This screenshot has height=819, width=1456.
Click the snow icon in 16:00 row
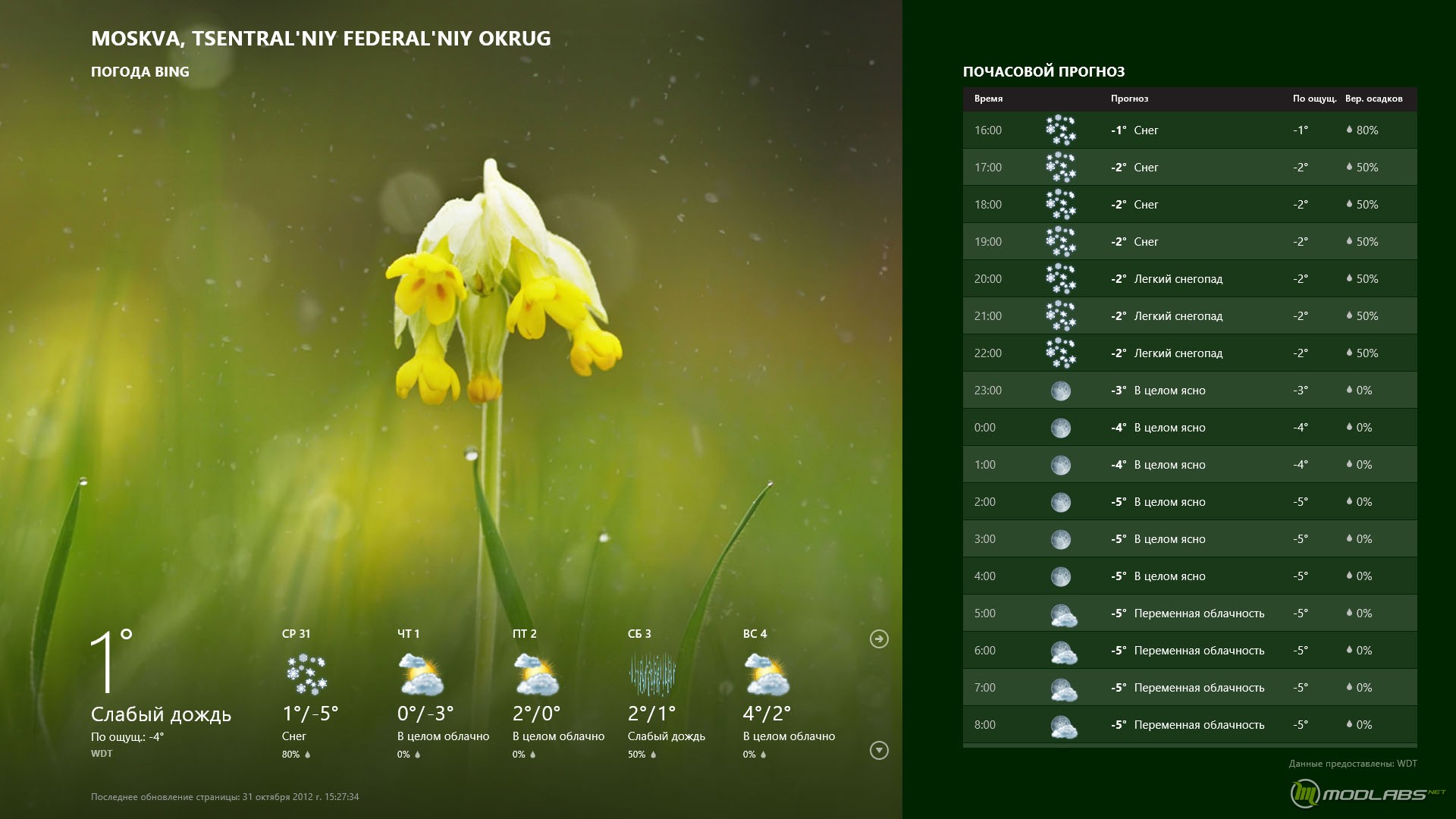point(1061,130)
